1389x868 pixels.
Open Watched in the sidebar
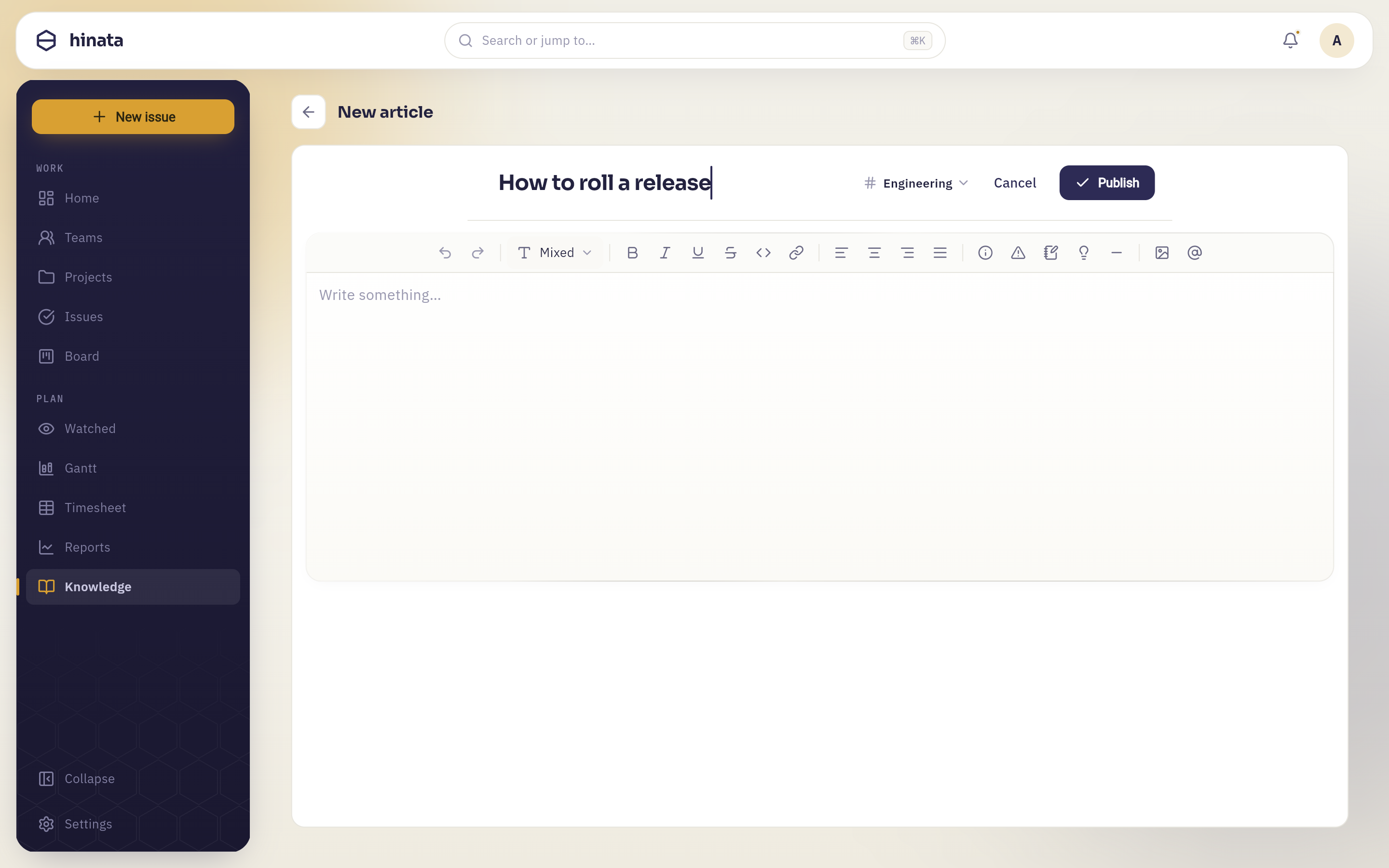(x=133, y=429)
